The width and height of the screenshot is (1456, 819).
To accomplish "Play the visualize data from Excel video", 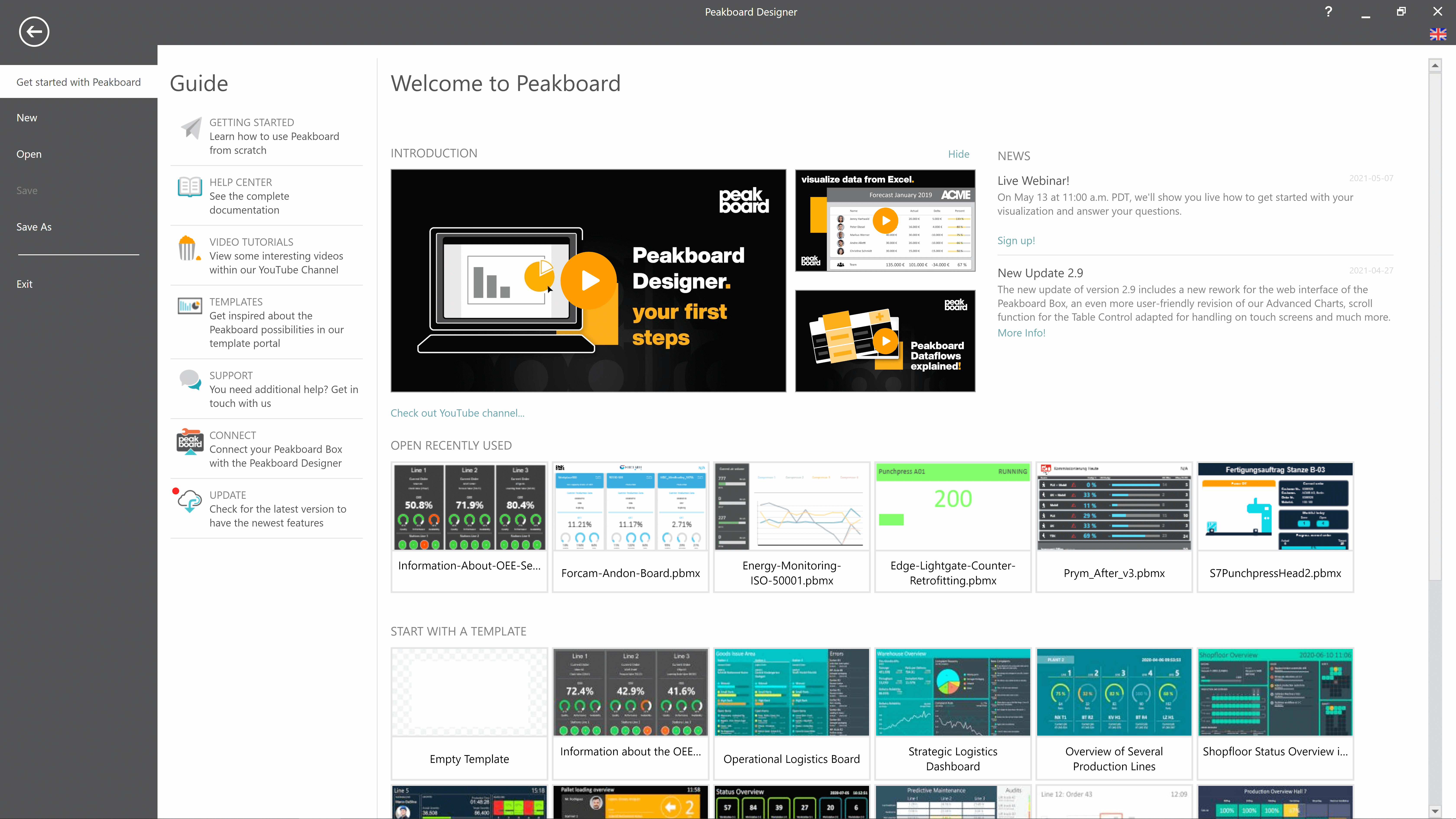I will (x=885, y=220).
